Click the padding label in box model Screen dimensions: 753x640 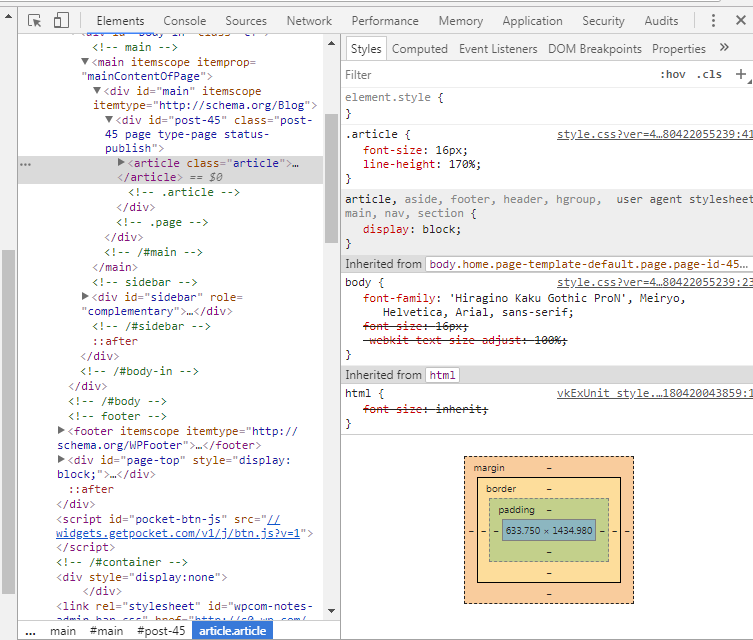click(516, 509)
